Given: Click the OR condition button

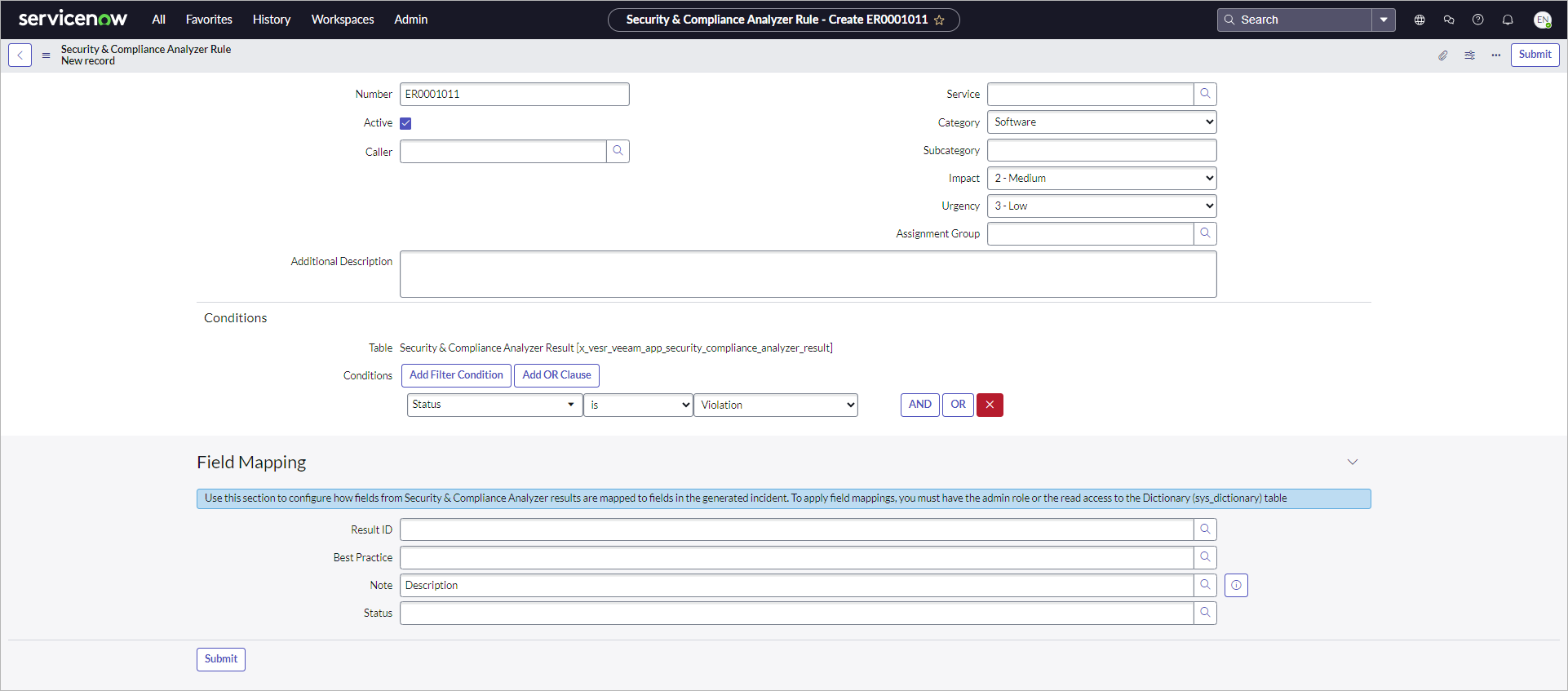Looking at the screenshot, I should coord(958,405).
